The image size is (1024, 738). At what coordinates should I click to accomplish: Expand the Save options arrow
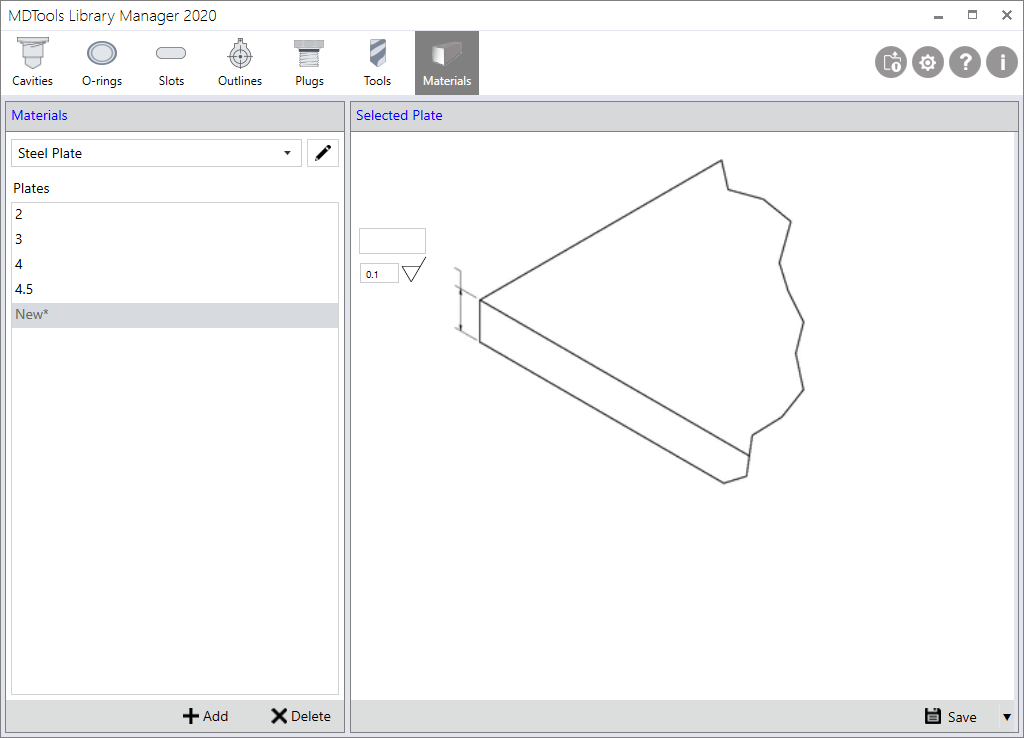[1006, 716]
